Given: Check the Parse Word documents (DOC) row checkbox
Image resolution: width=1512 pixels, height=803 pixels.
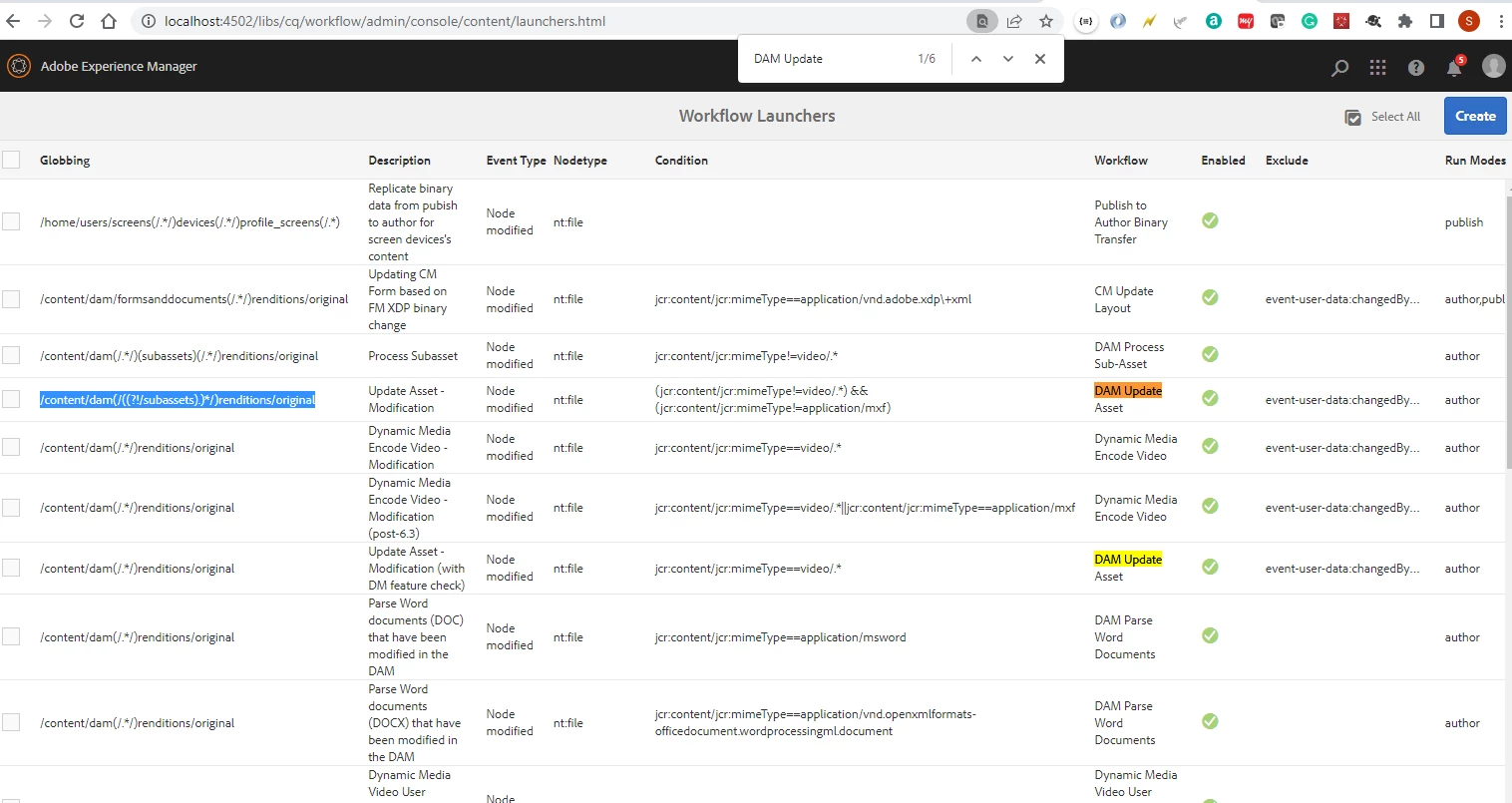Looking at the screenshot, I should [x=11, y=636].
